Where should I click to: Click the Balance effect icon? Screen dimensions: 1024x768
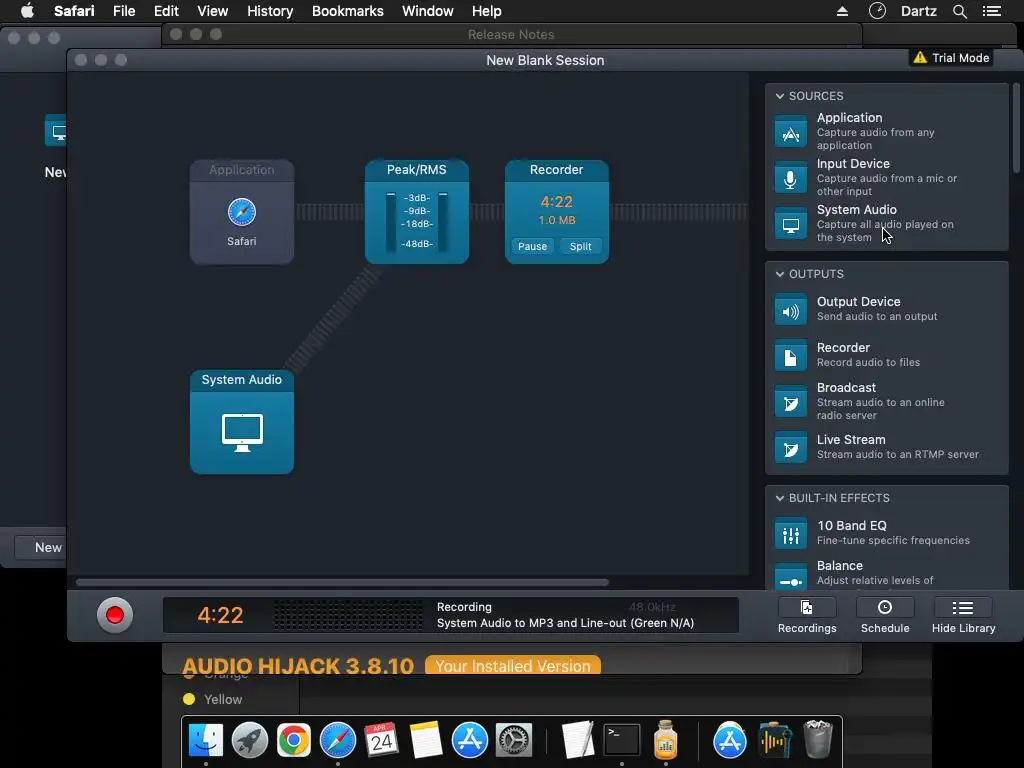click(790, 577)
